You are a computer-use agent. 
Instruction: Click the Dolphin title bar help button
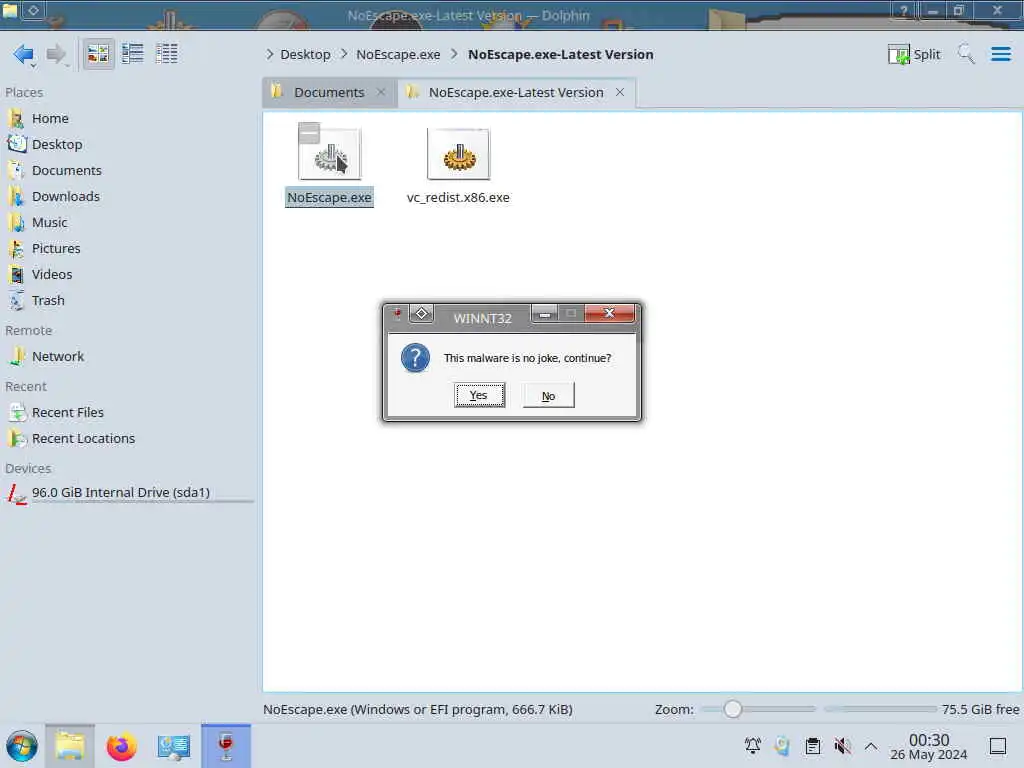(x=904, y=11)
